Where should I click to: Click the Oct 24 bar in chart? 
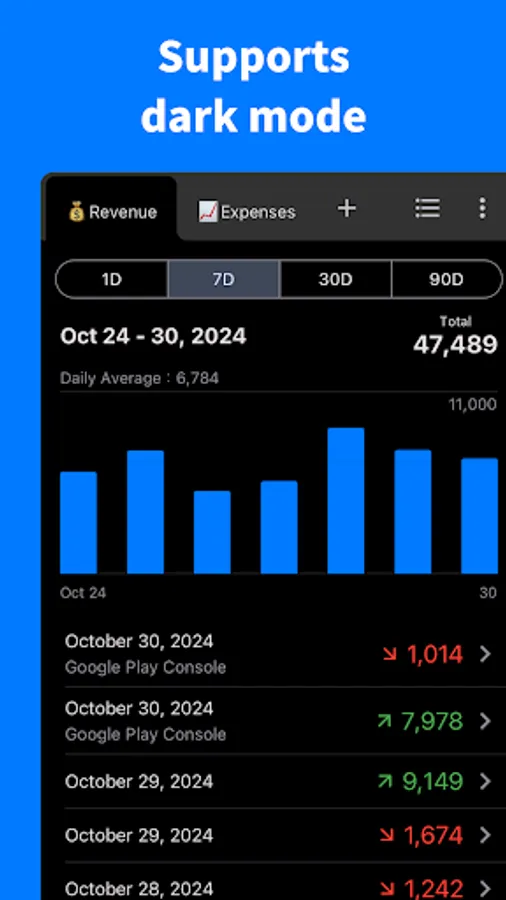79,522
